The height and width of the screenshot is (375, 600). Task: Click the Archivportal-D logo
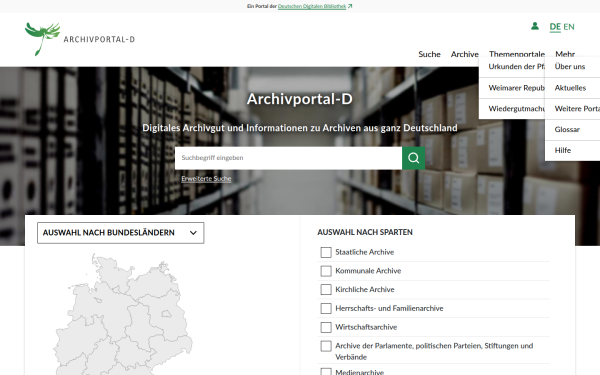[80, 39]
